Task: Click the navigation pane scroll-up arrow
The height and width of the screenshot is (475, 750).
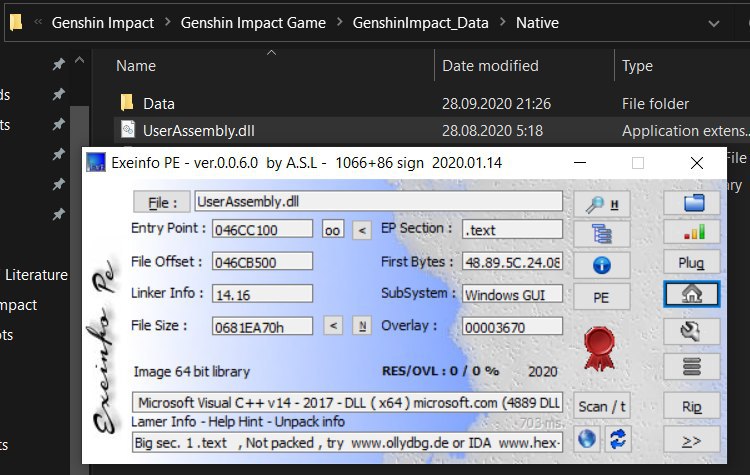Action: [79, 60]
